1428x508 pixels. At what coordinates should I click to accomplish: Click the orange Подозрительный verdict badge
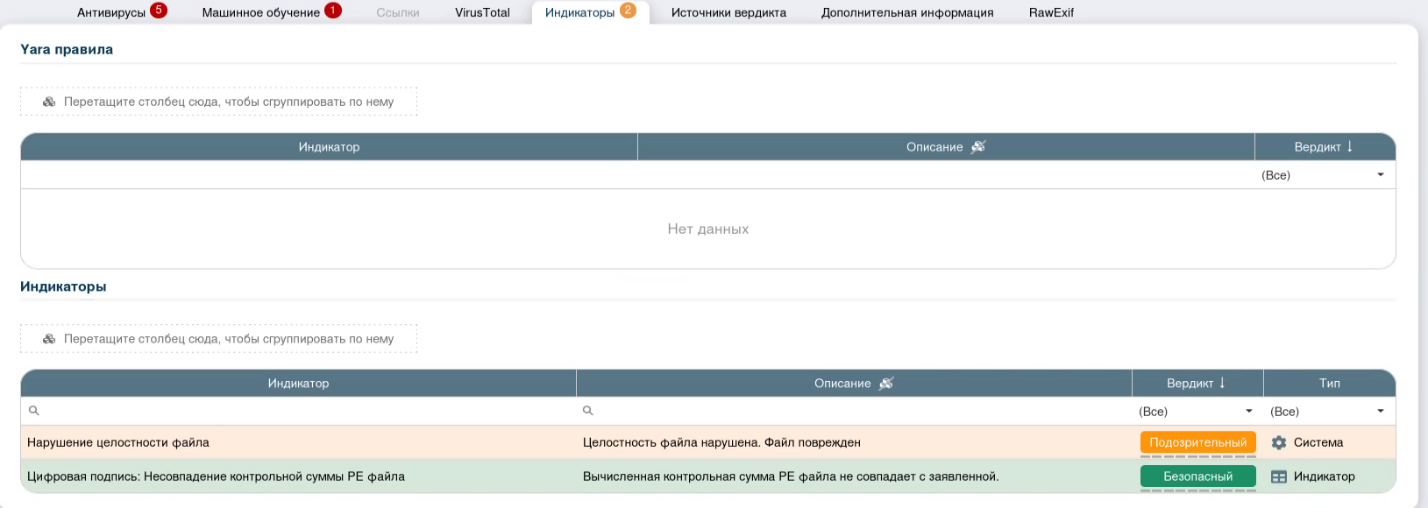tap(1197, 442)
